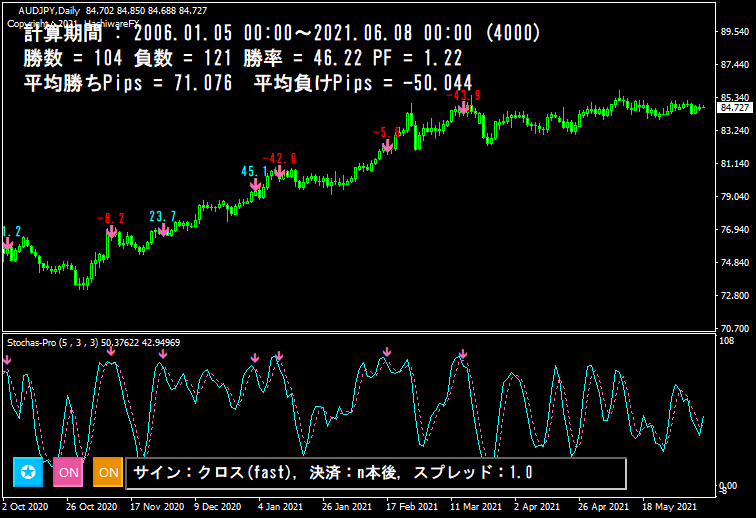Click the leftmost sell arrow labeled 1.2
756x518 pixels.
[8, 243]
